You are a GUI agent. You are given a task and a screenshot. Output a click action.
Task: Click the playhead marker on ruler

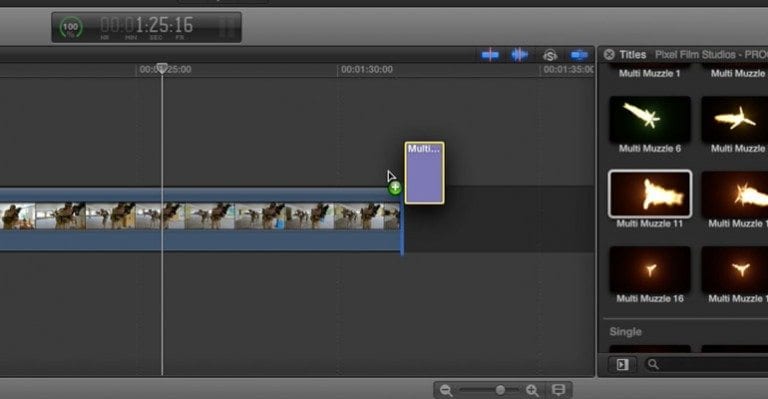point(162,68)
